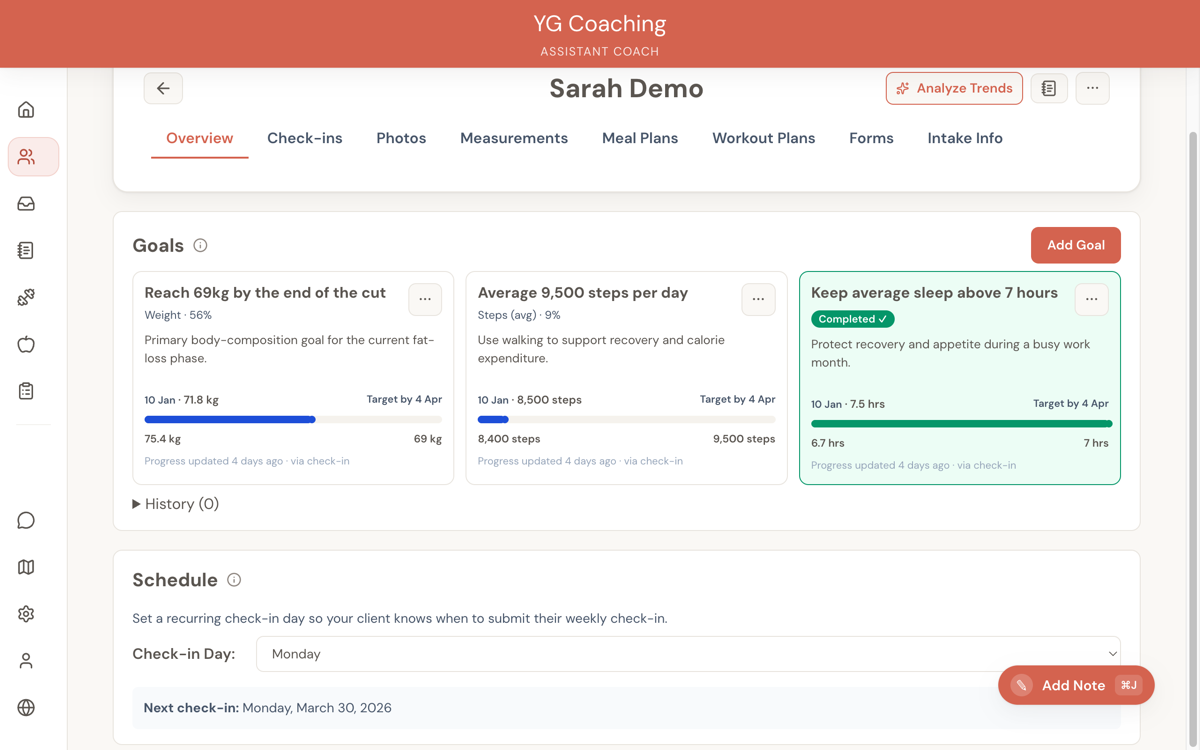Open the notes icon beside Analyze Trends

(x=1049, y=88)
